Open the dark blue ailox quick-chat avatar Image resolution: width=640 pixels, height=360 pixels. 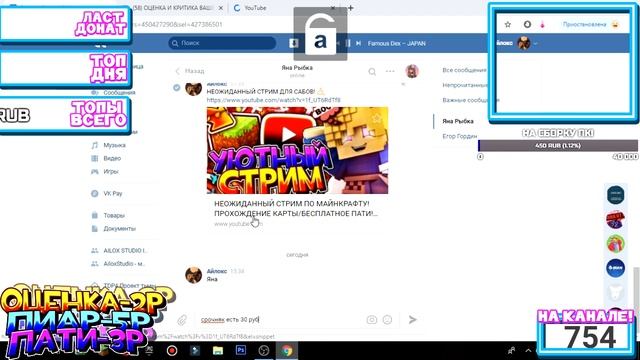[x=616, y=268]
